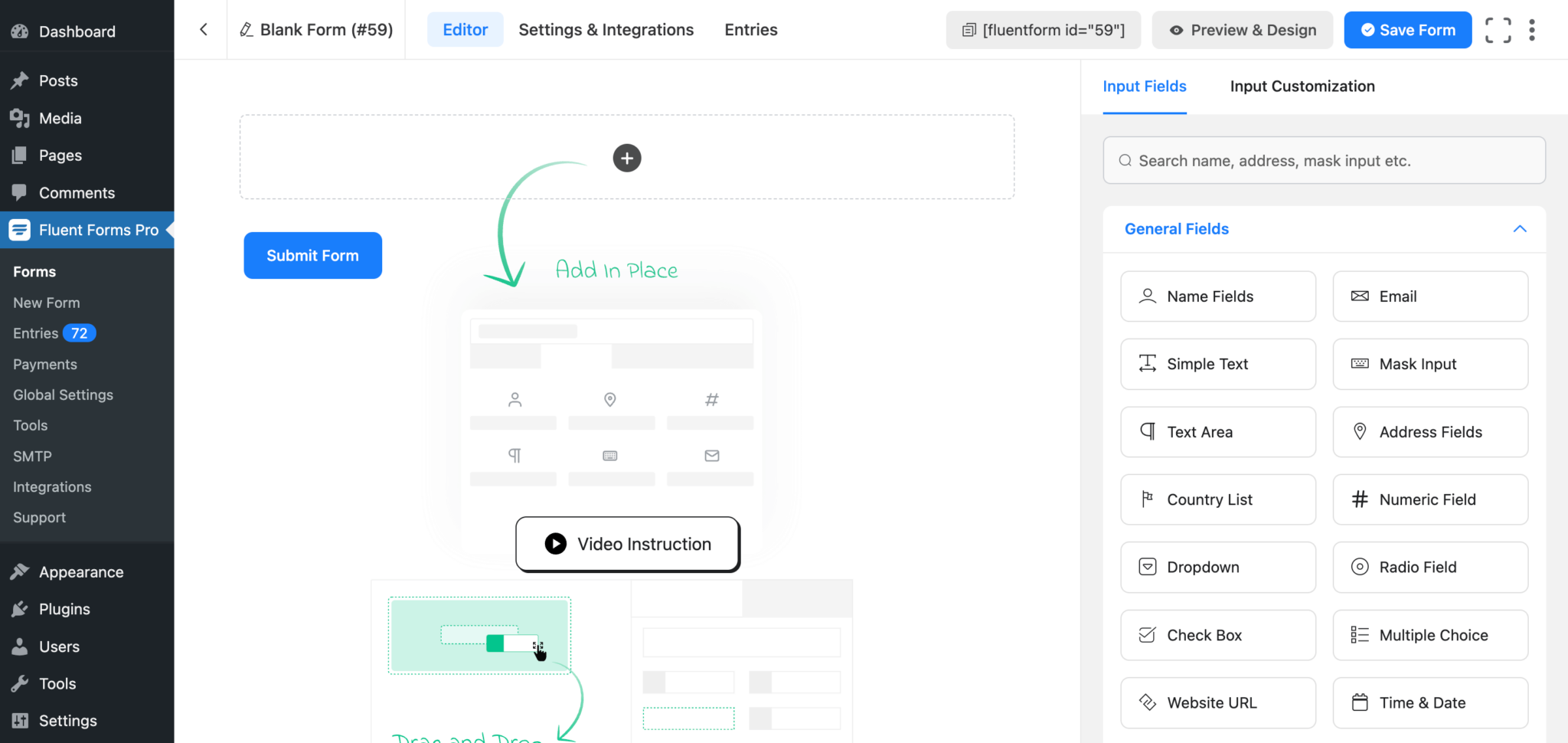This screenshot has height=743, width=1568.
Task: Select the Appearance sidebar icon
Action: 19,571
